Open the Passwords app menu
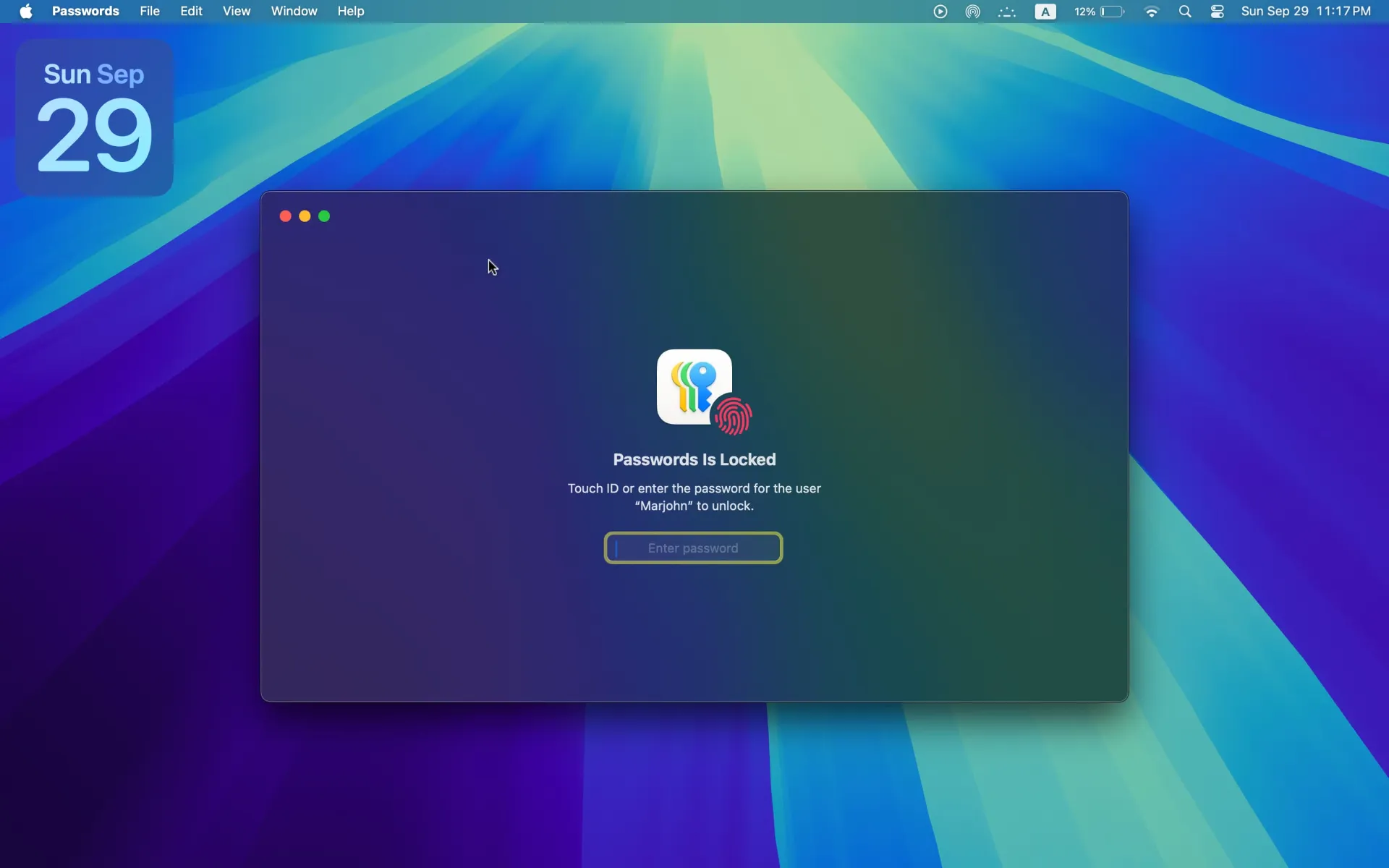The image size is (1389, 868). tap(85, 12)
